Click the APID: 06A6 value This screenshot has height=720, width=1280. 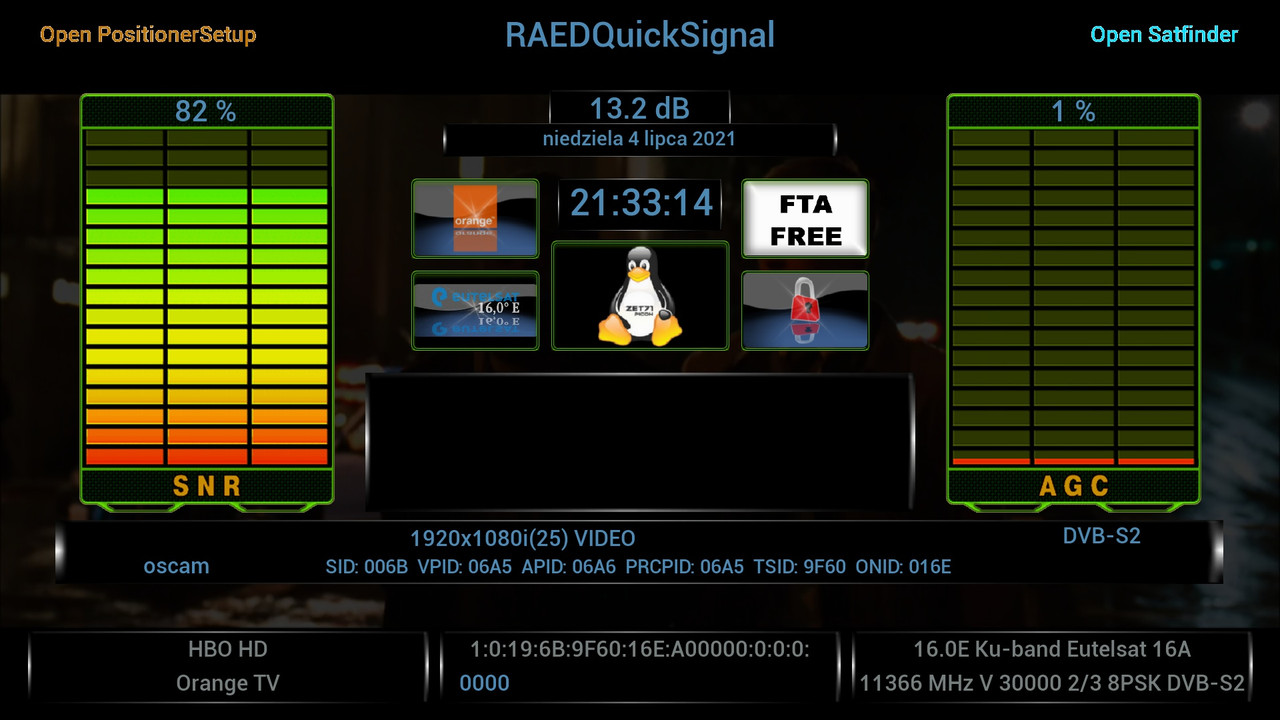point(568,567)
